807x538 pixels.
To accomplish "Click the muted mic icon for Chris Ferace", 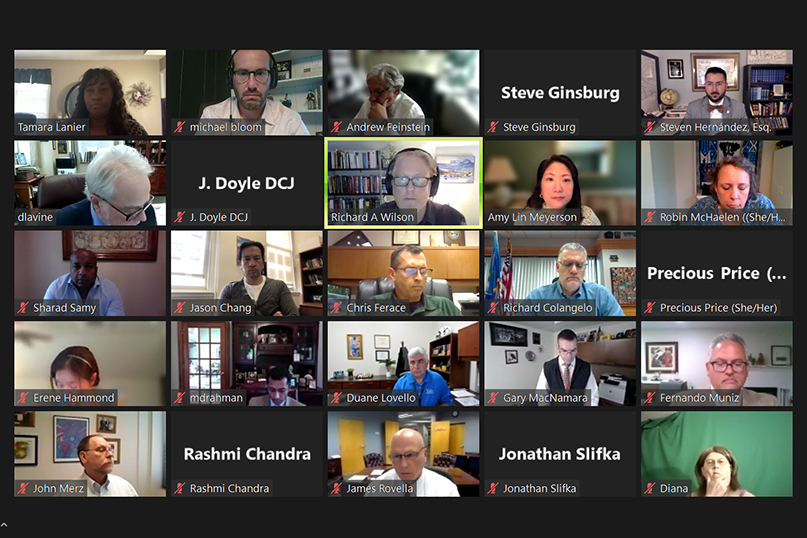I will click(x=336, y=308).
